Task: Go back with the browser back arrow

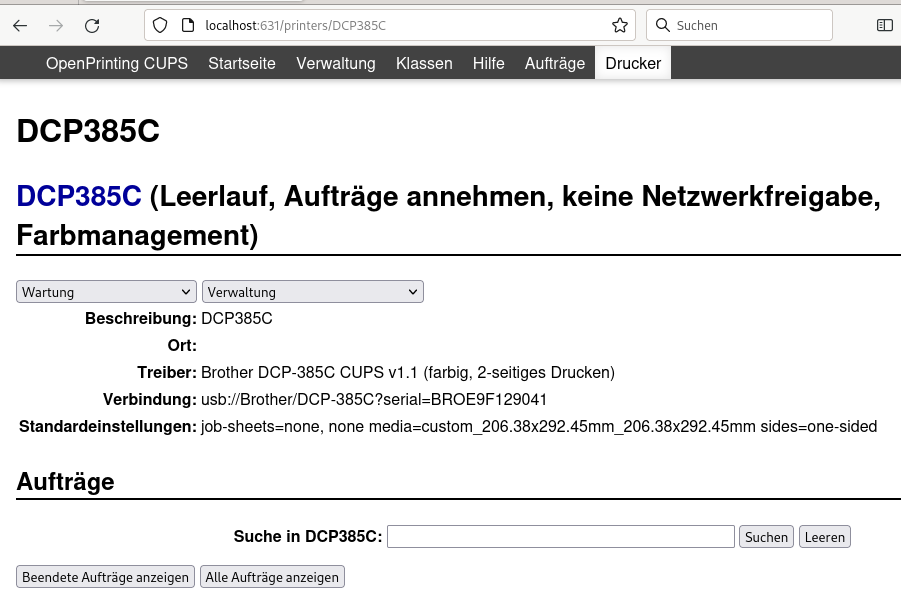Action: pyautogui.click(x=20, y=25)
